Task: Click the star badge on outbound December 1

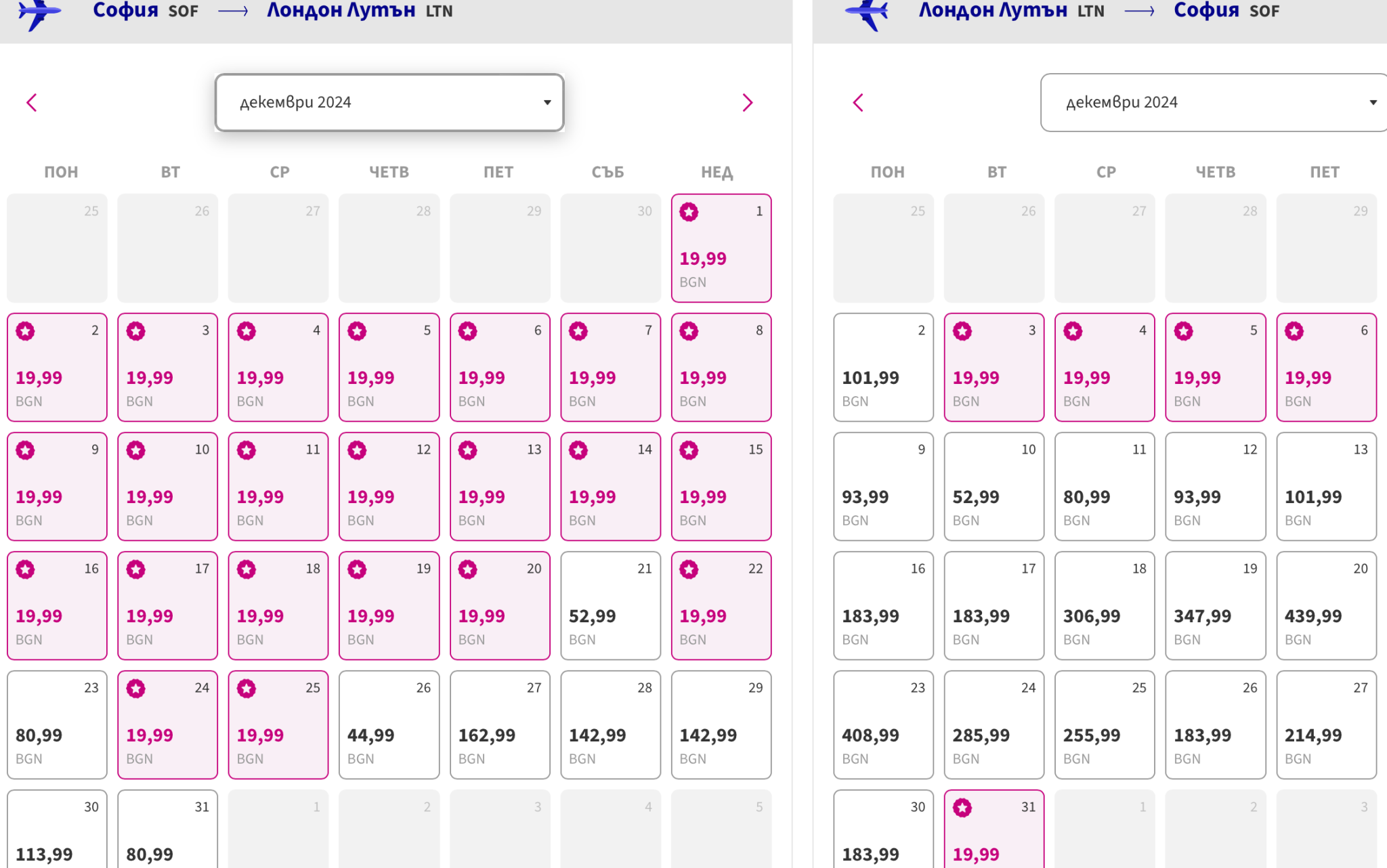Action: click(x=689, y=212)
